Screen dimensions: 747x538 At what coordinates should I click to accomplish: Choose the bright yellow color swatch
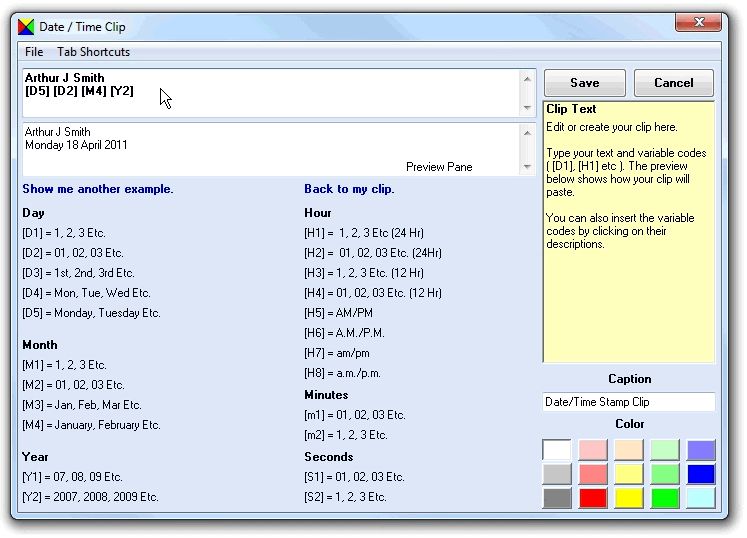click(x=629, y=498)
